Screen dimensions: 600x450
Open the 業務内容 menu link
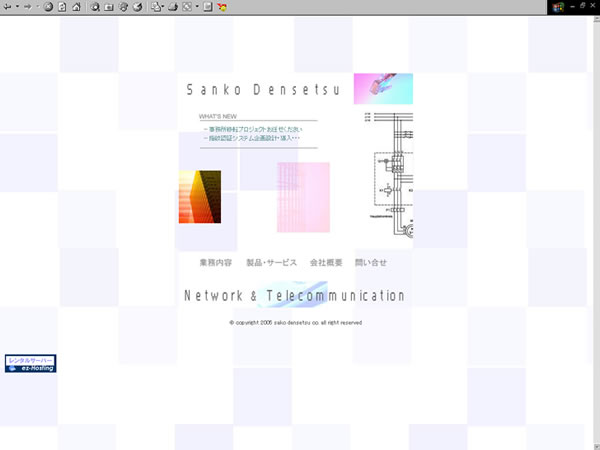pyautogui.click(x=216, y=262)
